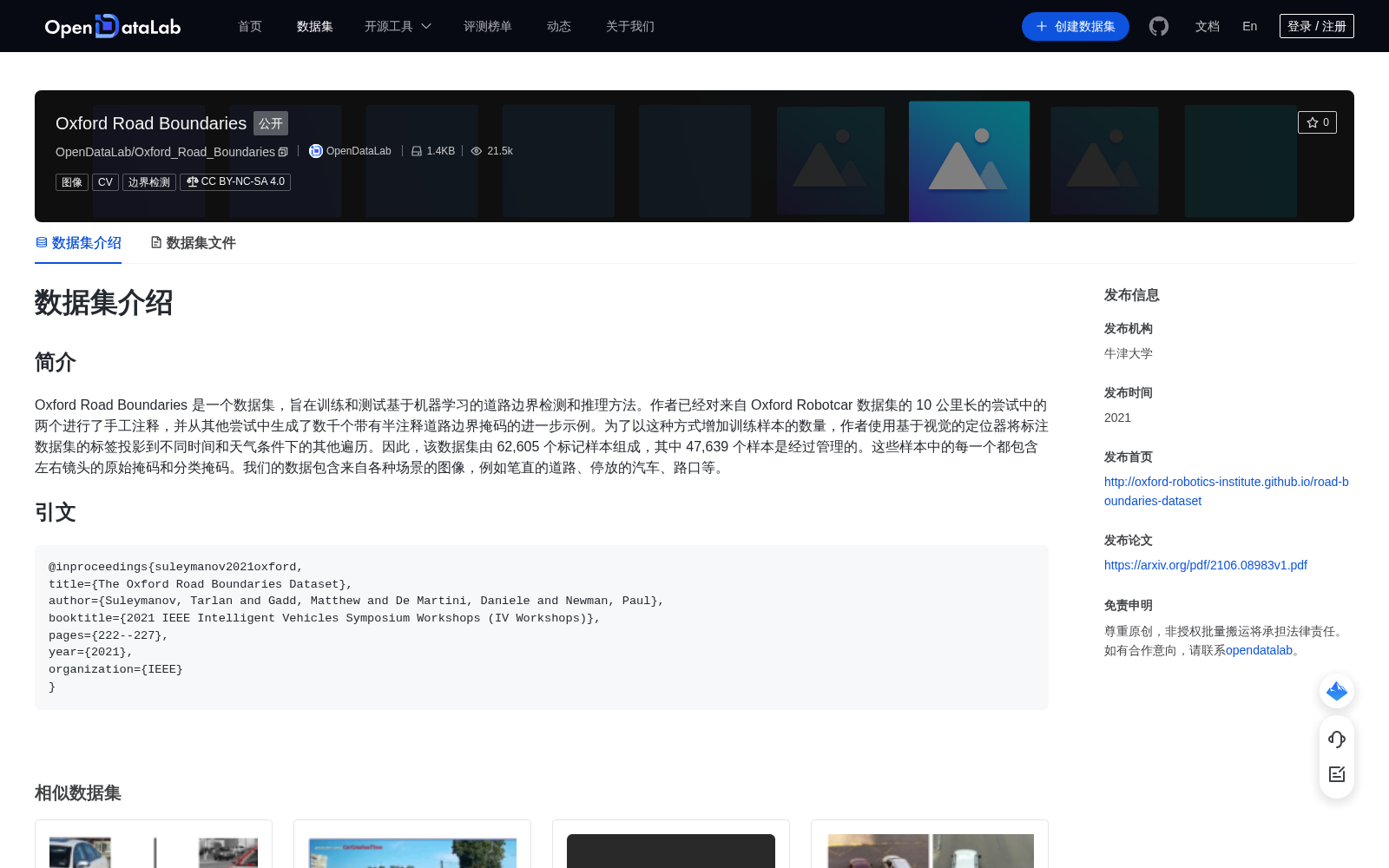Open 动态 navigation item

[x=559, y=26]
